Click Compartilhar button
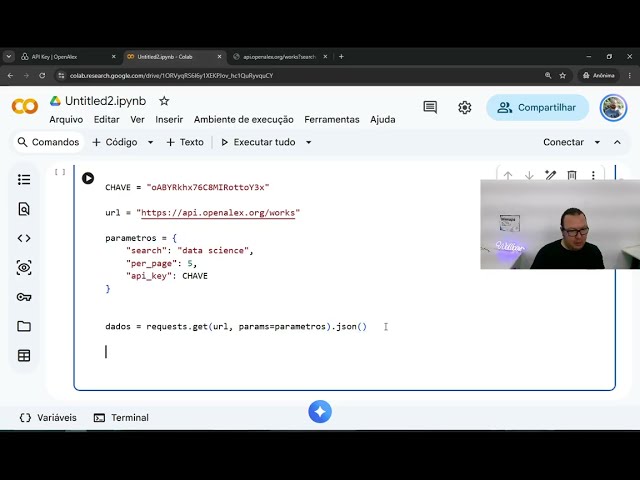This screenshot has height=480, width=640. coord(537,107)
